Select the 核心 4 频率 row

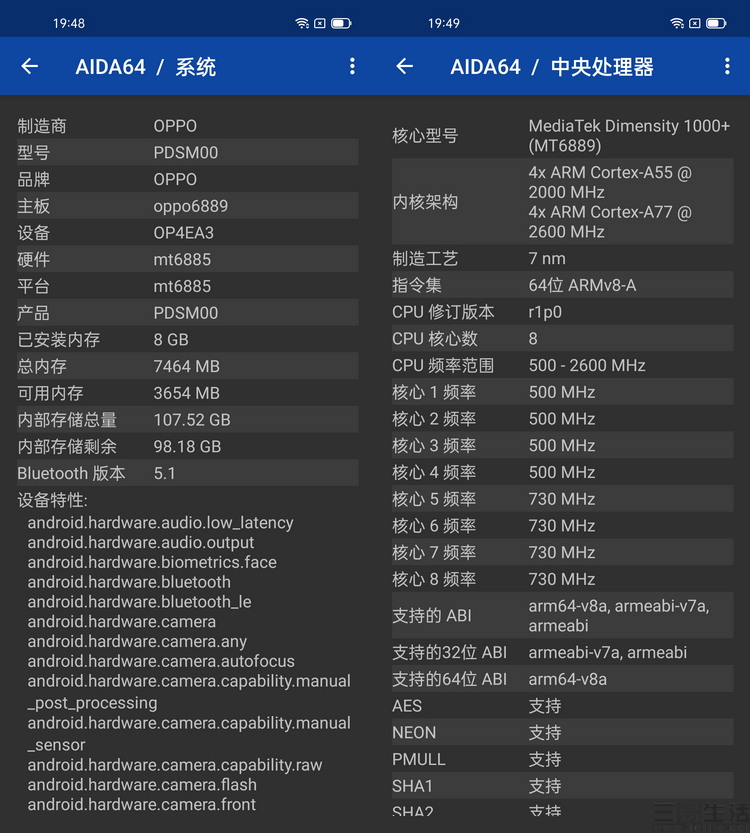pos(562,472)
